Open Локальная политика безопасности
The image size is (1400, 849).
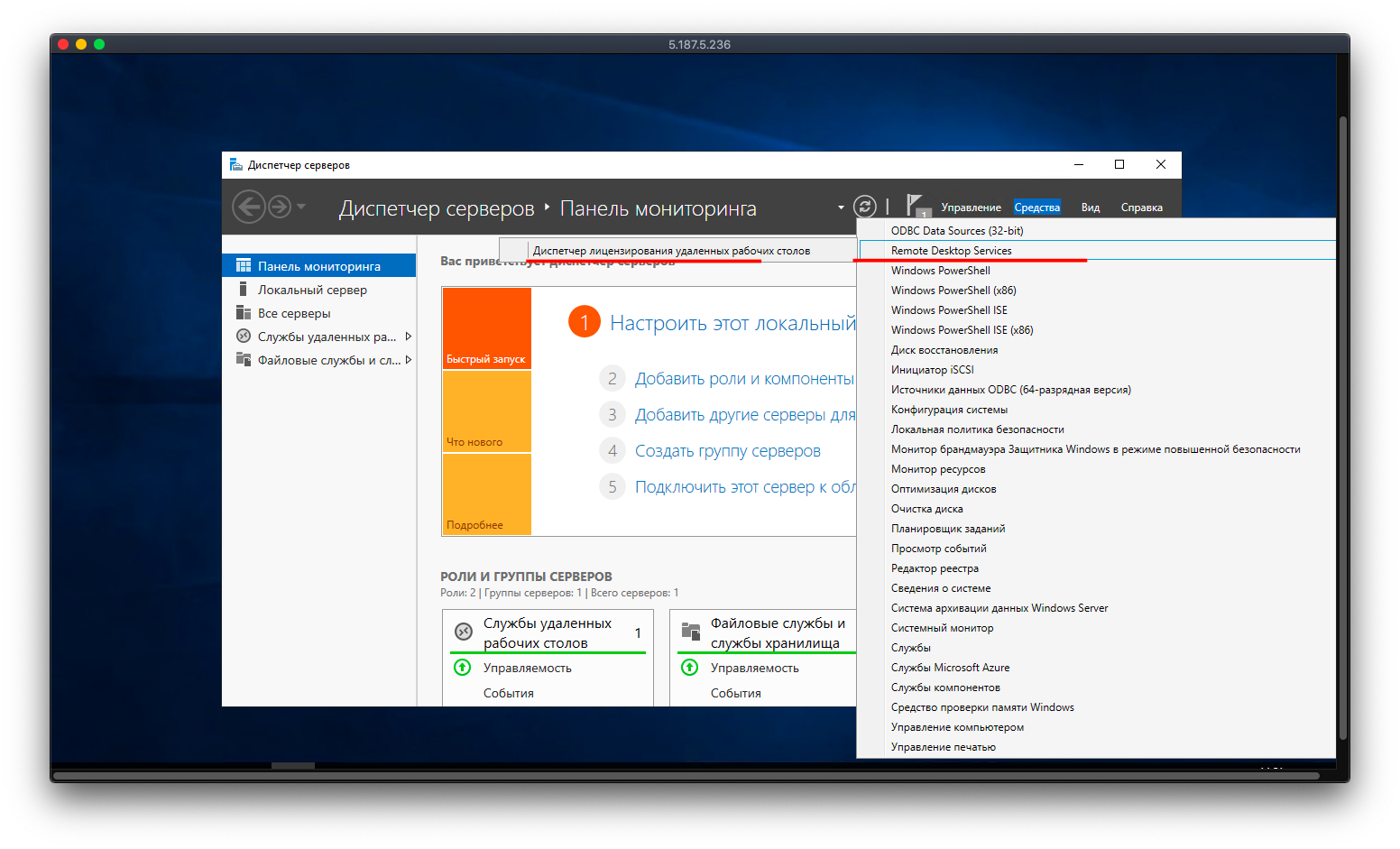(1097, 429)
